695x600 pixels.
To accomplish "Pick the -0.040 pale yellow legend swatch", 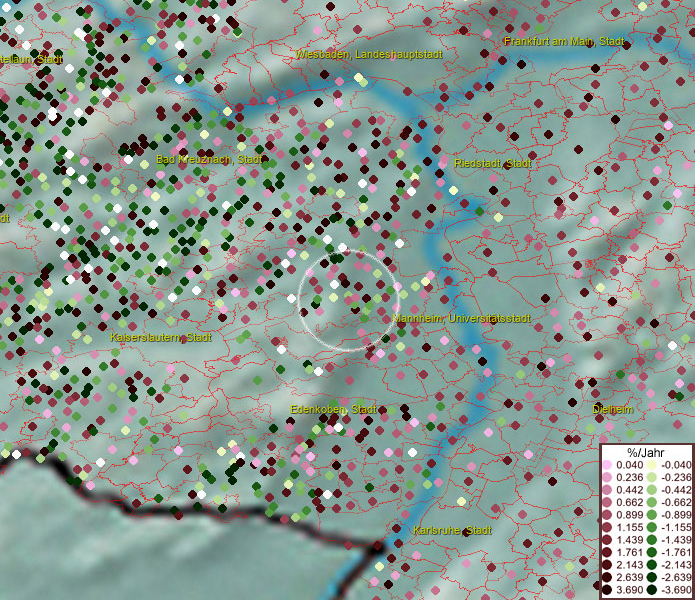I will pos(652,465).
